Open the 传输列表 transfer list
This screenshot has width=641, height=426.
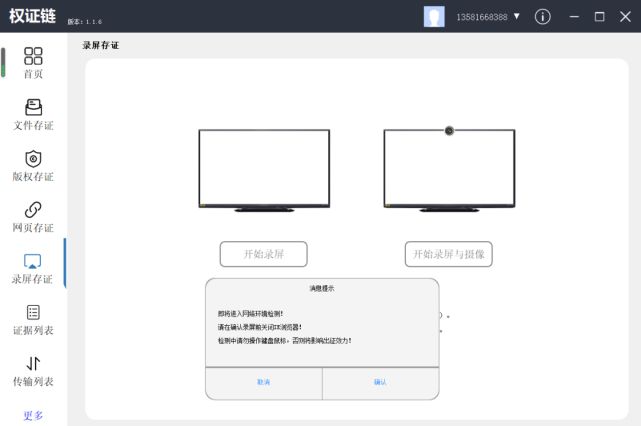[33, 371]
